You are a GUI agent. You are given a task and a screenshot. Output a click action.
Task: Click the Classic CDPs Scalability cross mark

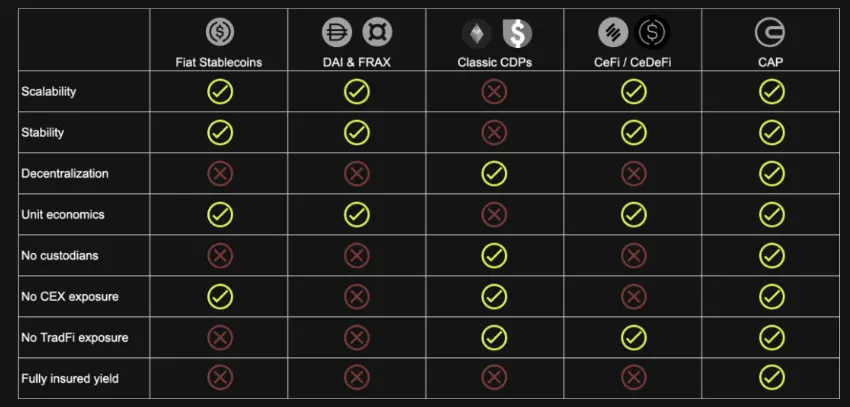pos(494,92)
